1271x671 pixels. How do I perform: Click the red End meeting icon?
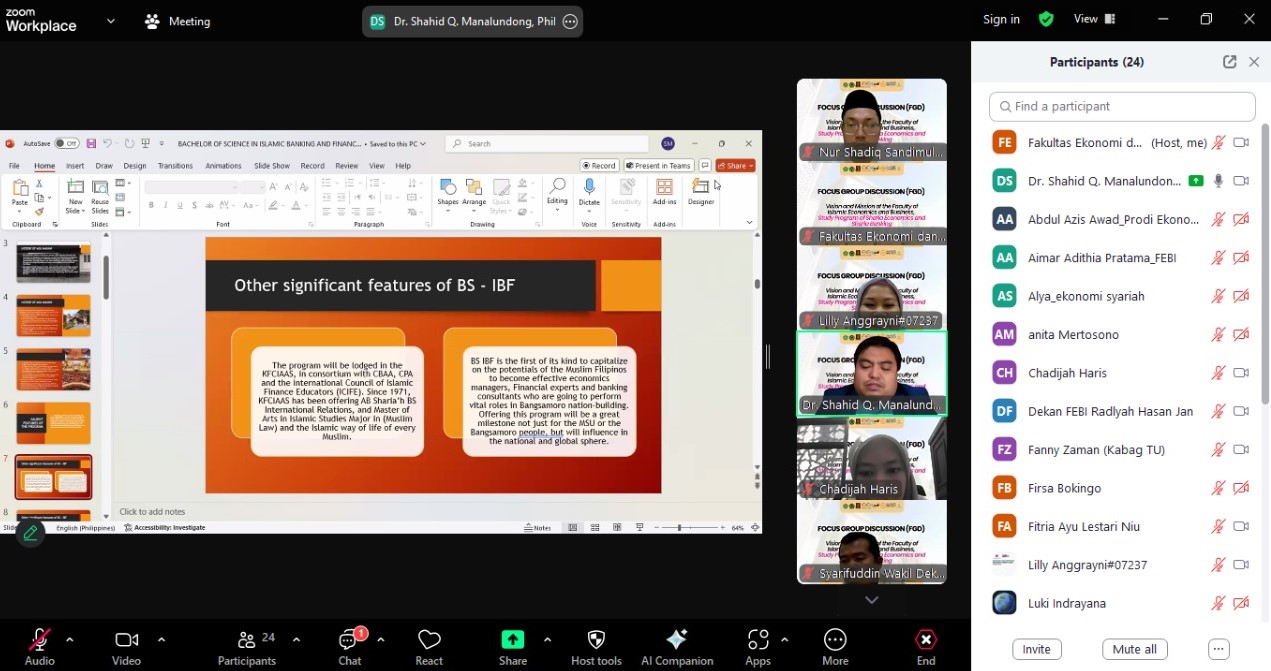click(926, 640)
